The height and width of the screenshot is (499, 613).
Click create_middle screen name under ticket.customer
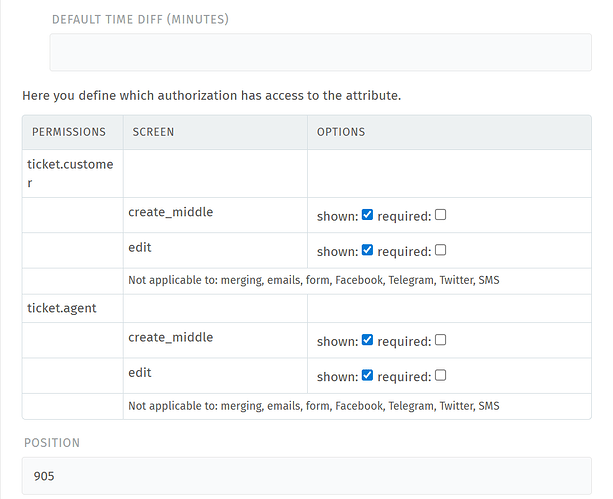[x=171, y=212]
